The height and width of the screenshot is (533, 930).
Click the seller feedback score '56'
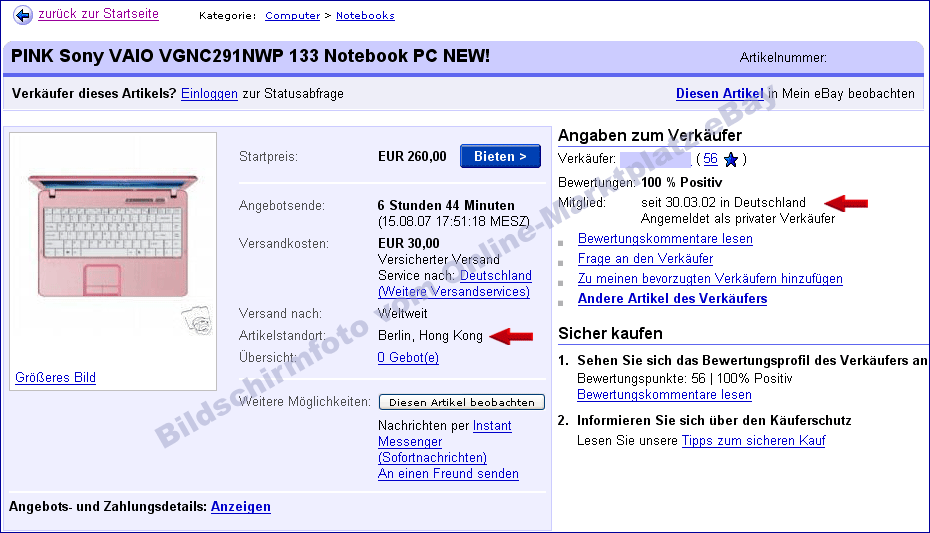click(x=711, y=159)
